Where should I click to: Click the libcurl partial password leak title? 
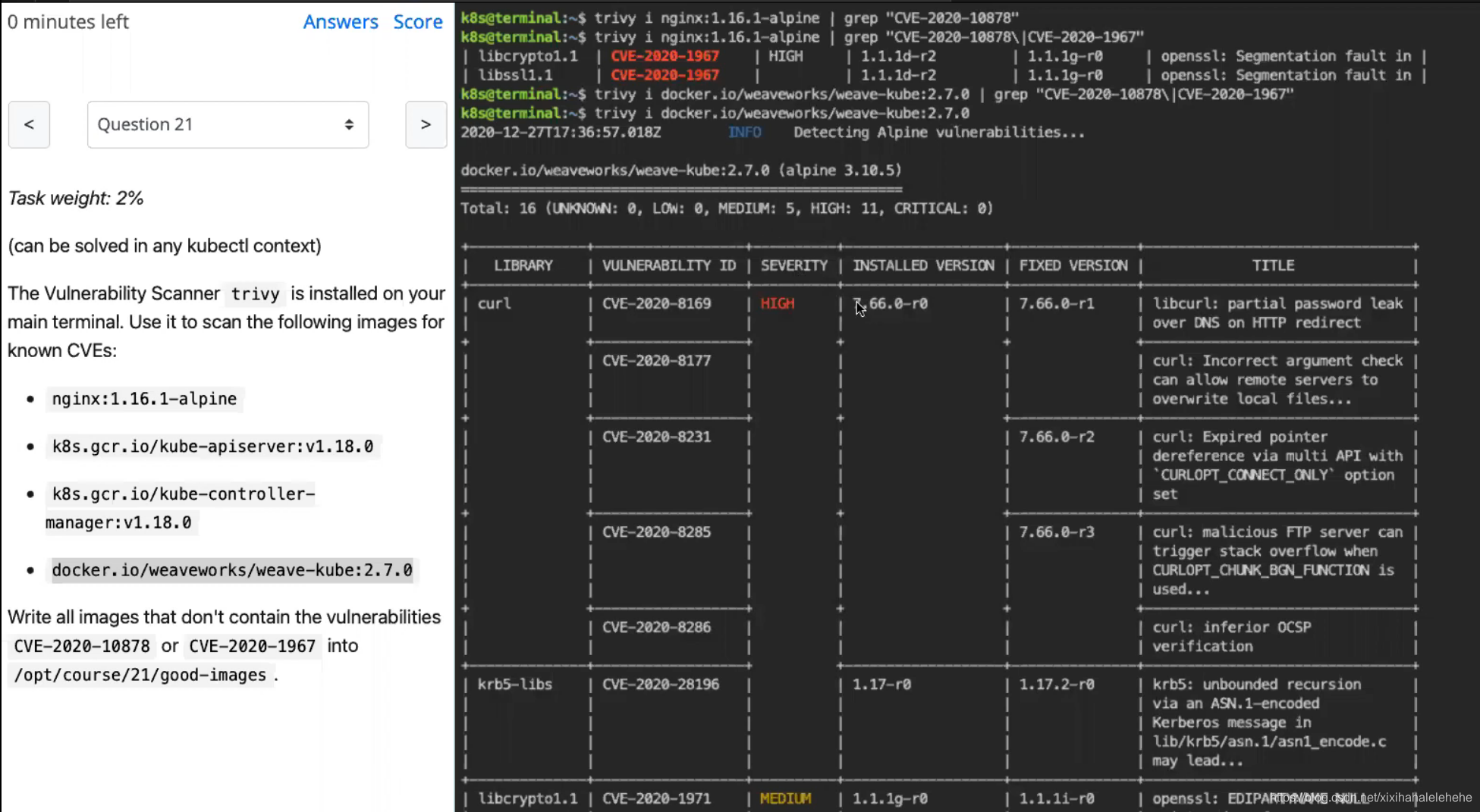pos(1278,313)
